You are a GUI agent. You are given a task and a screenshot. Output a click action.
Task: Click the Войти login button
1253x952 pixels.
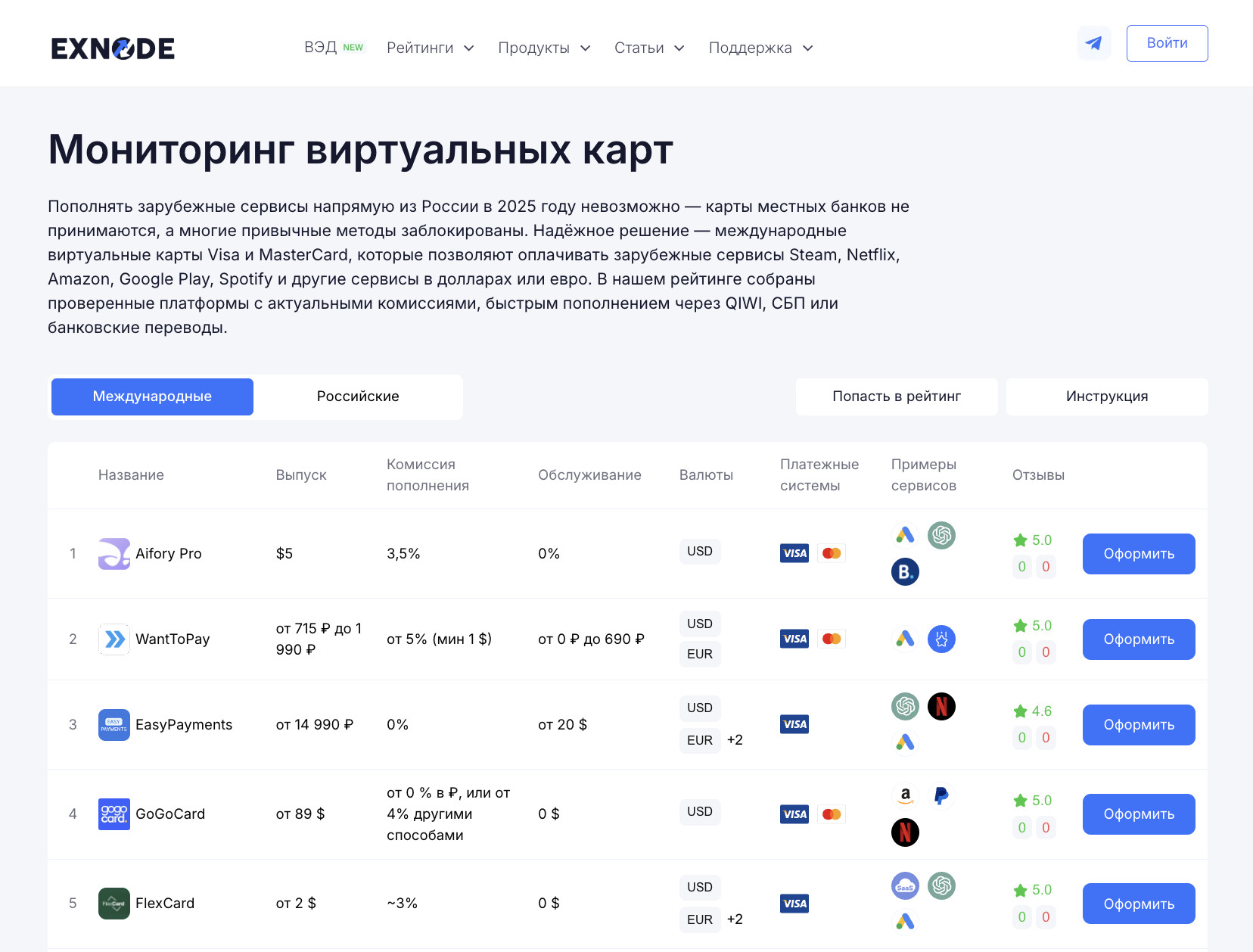tap(1167, 43)
